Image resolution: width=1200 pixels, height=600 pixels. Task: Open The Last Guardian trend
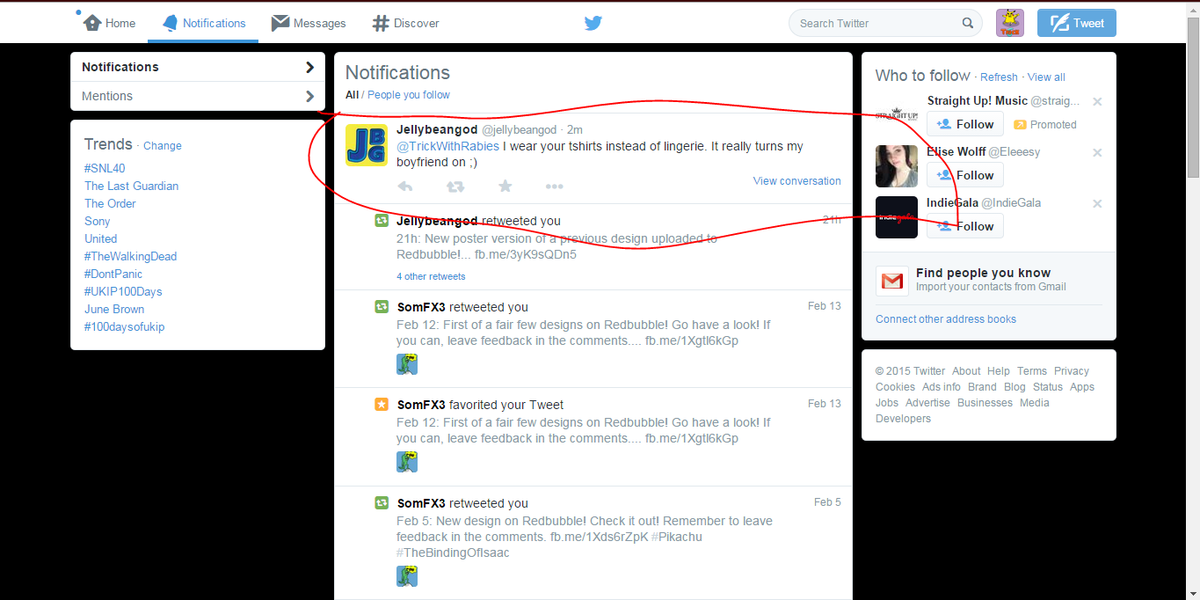point(131,186)
